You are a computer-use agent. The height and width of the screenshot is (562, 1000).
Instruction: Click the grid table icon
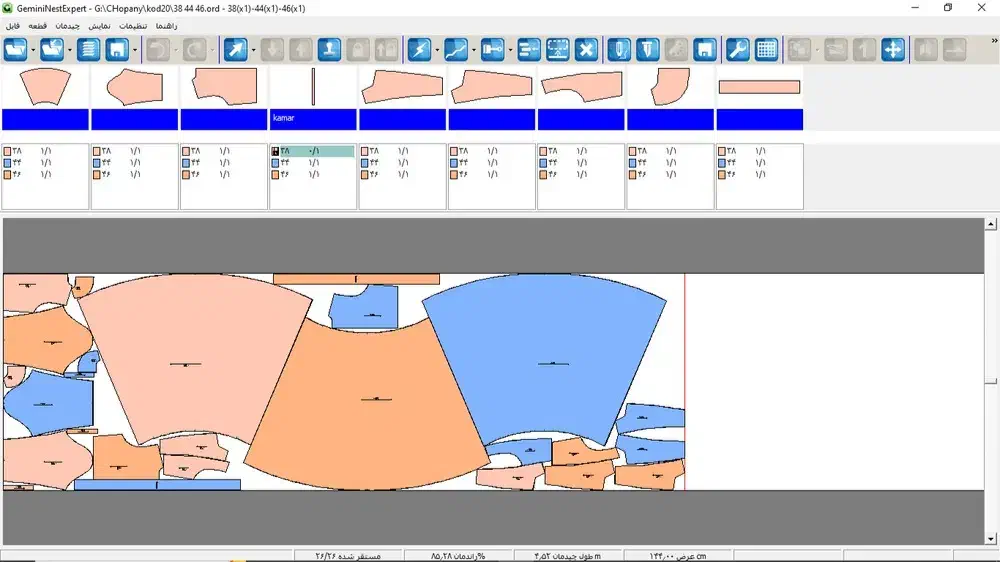766,49
